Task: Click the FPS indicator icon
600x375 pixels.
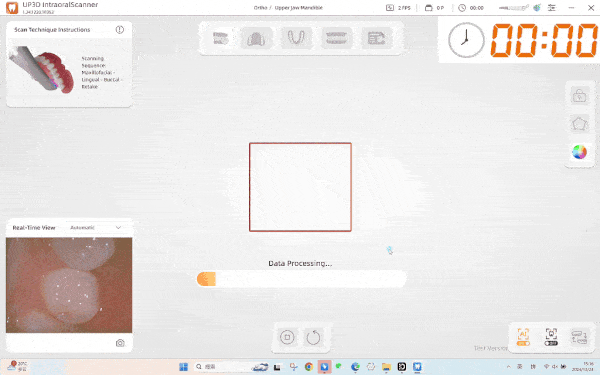Action: pos(390,8)
